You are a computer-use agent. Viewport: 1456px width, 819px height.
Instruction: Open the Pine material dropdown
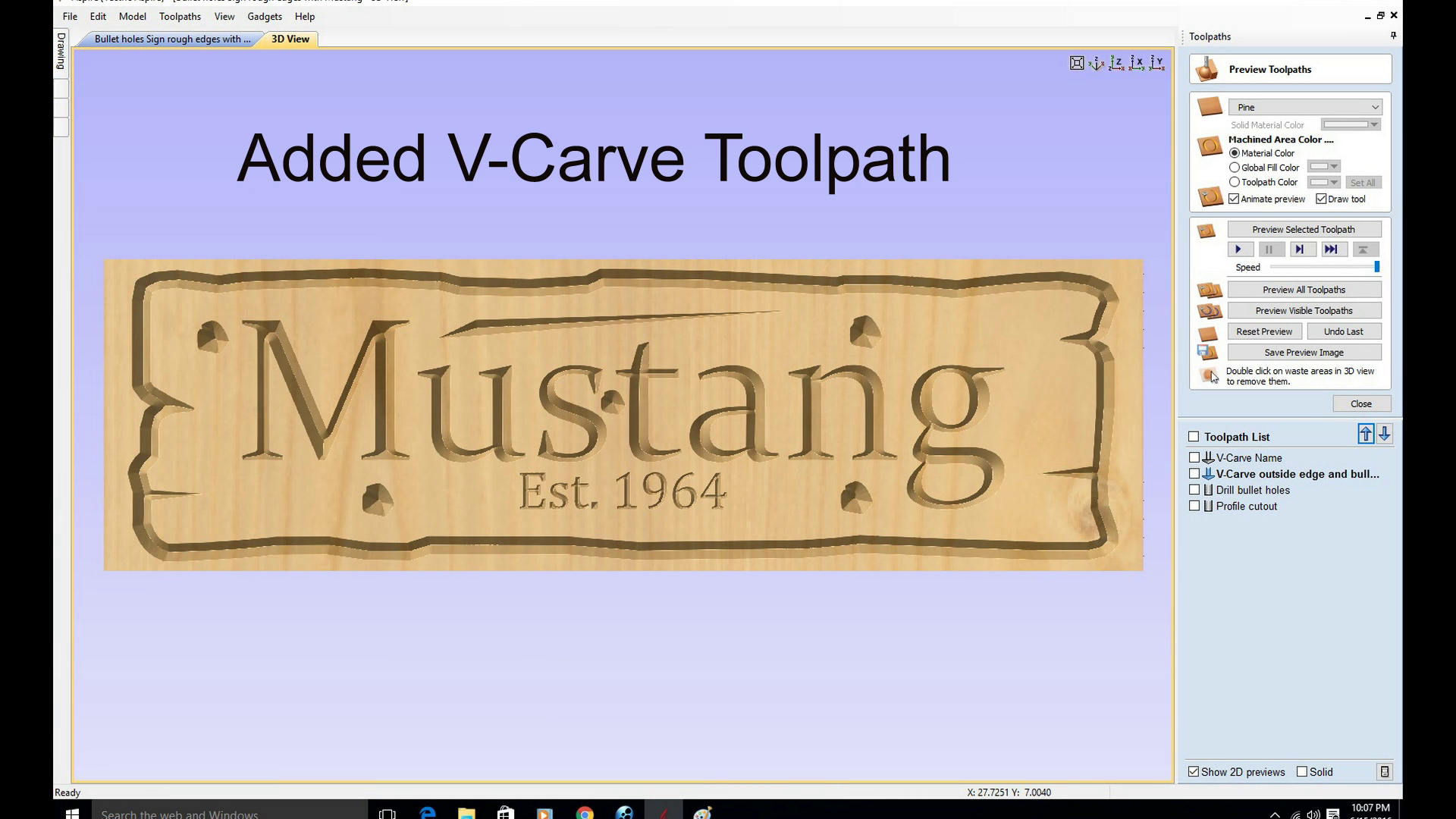pos(1305,107)
